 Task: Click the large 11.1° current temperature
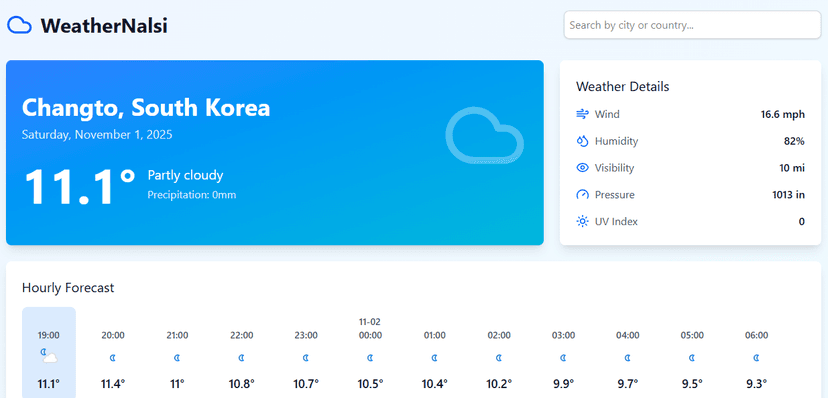coord(79,186)
